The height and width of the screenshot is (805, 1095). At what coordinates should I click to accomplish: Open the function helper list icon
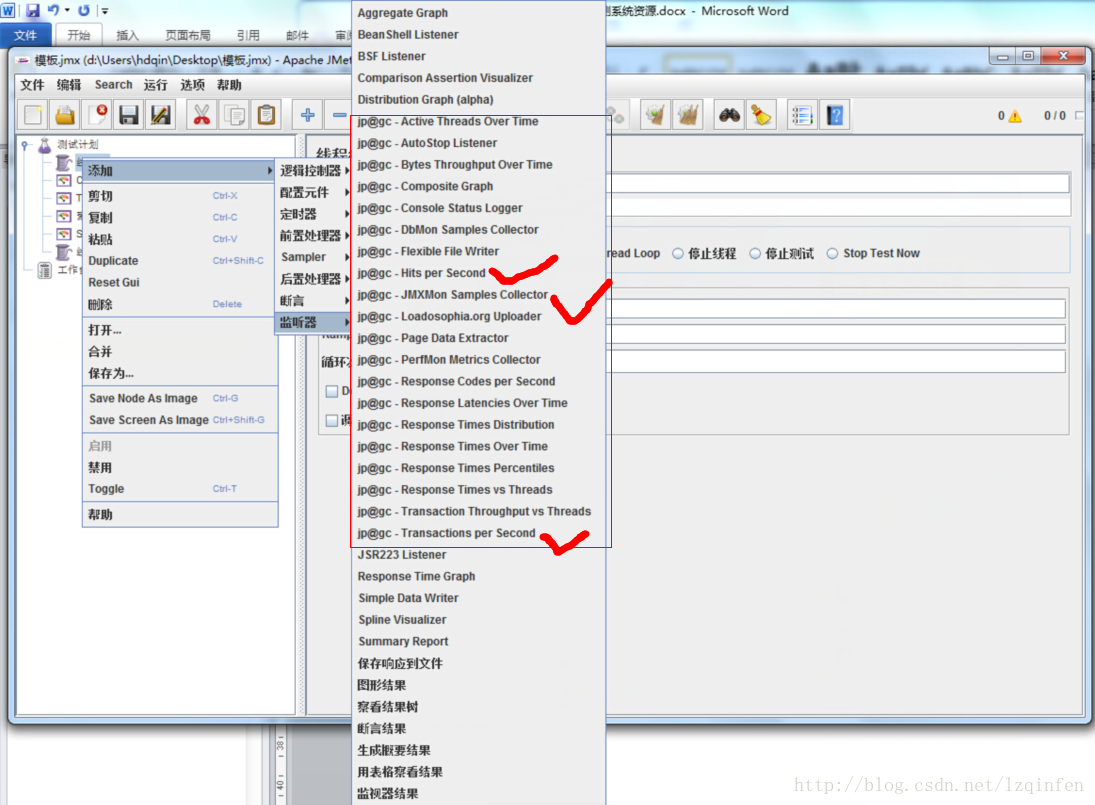click(x=802, y=115)
